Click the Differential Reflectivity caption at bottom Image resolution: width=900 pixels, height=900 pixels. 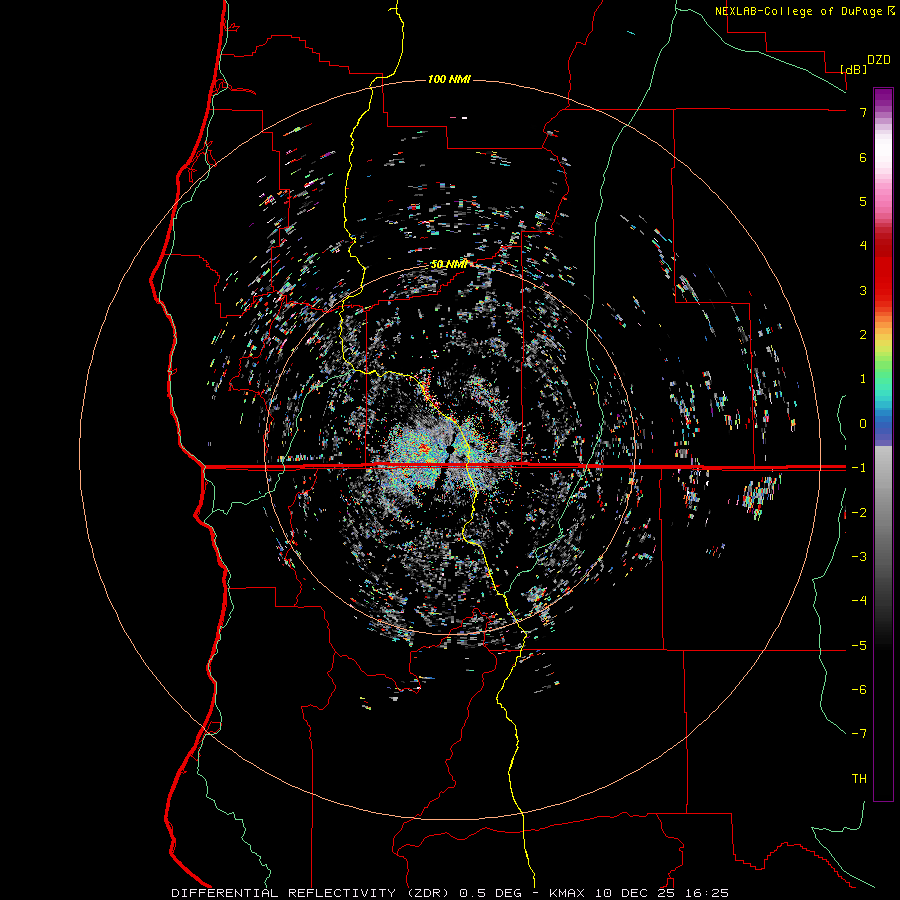(450, 893)
